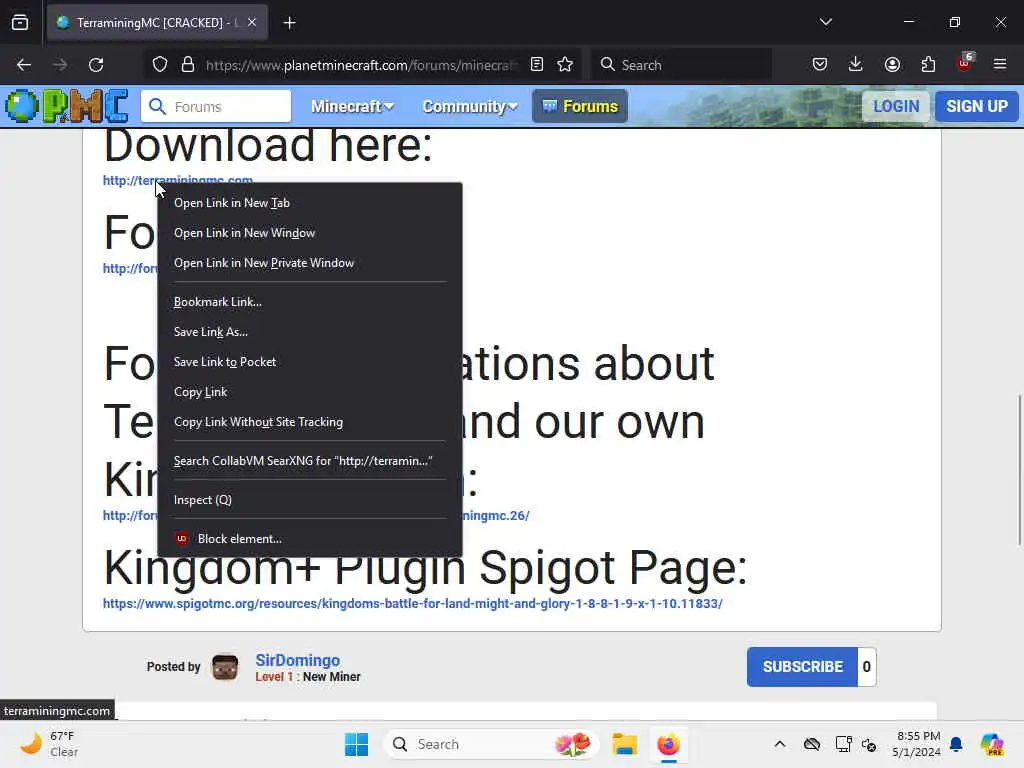Choose Open Link in New Window
Viewport: 1024px width, 768px height.
(310, 233)
